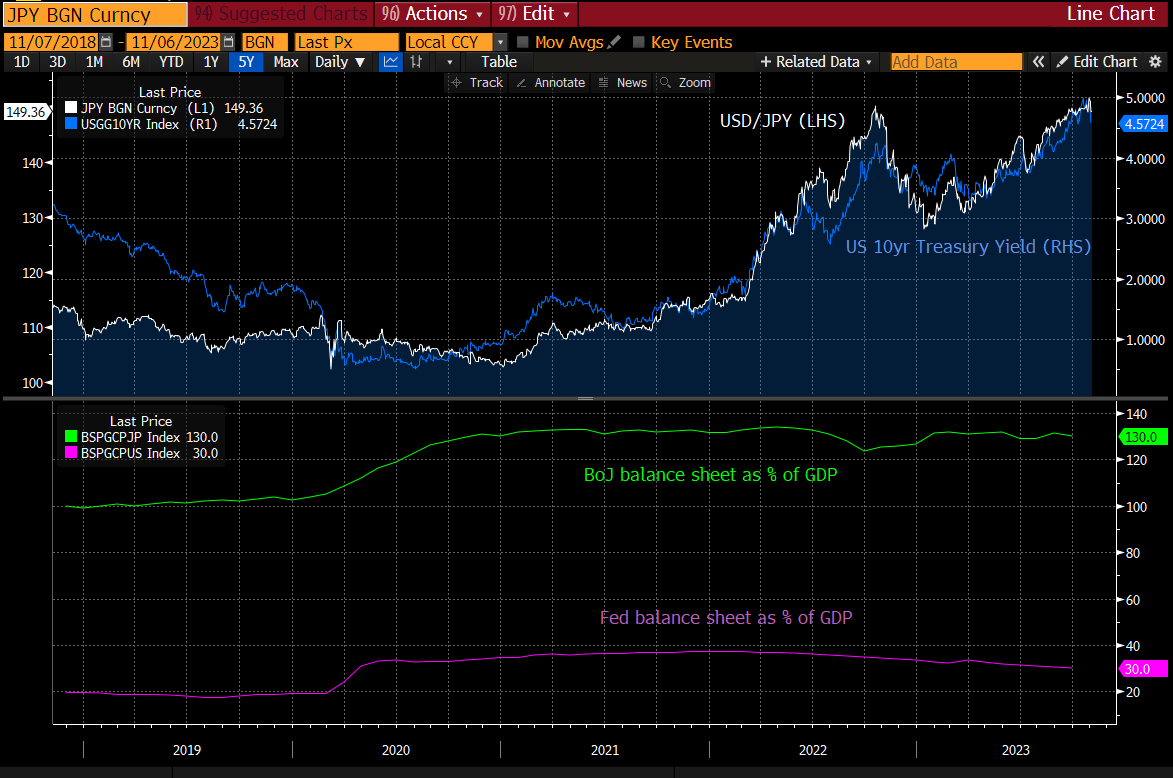
Task: Open the Local CCY dropdown arrow
Action: (x=500, y=43)
